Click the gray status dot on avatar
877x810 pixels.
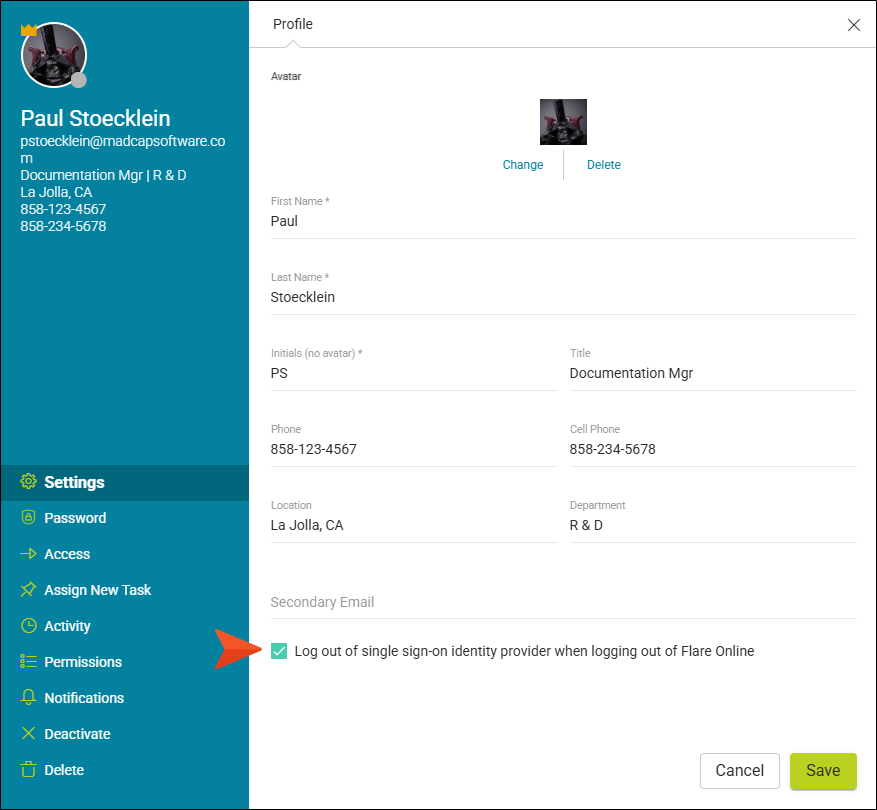[79, 81]
